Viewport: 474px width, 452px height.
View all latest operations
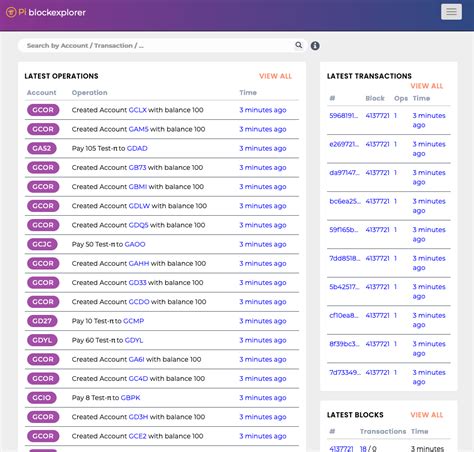click(275, 76)
